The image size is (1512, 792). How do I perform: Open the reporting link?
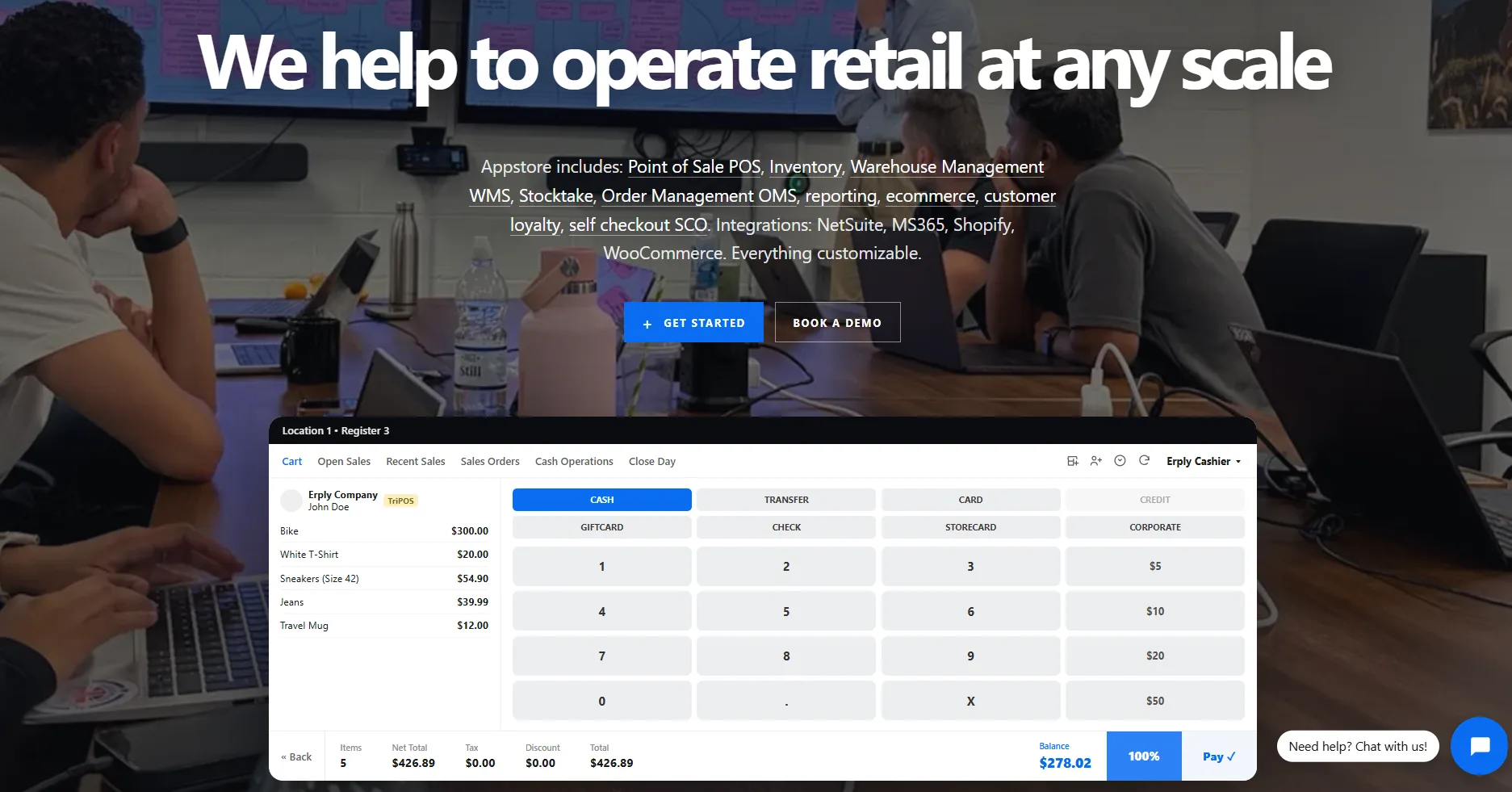pyautogui.click(x=841, y=196)
